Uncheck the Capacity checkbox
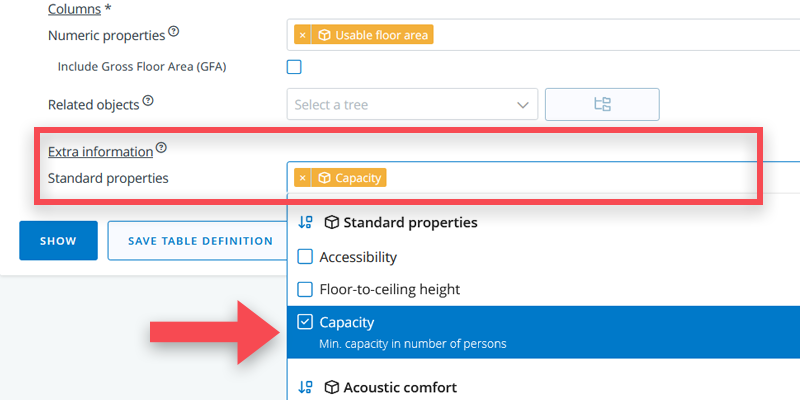 coord(306,322)
